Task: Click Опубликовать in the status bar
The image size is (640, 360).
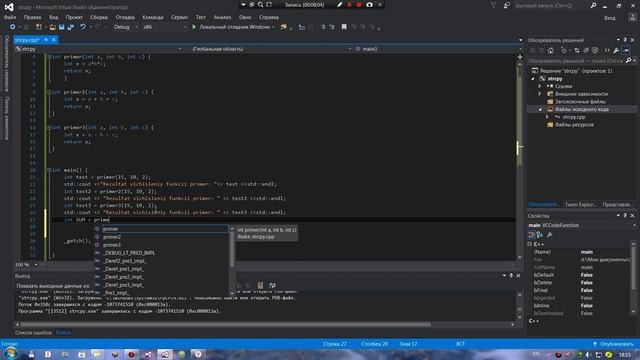Action: (613, 344)
